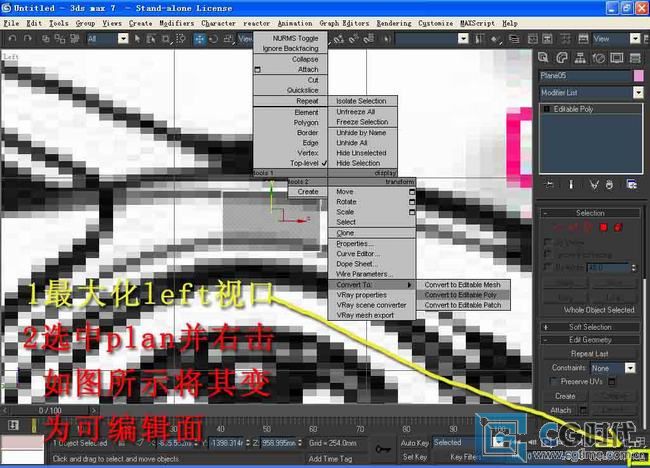Open the Modify command panel tab
This screenshot has height=468, width=650.
point(562,58)
